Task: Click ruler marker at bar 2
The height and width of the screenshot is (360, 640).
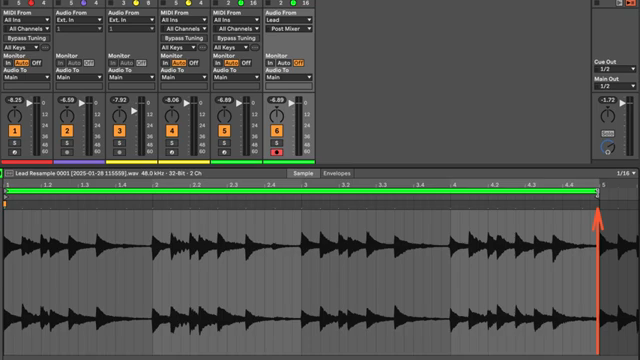Action: click(156, 185)
